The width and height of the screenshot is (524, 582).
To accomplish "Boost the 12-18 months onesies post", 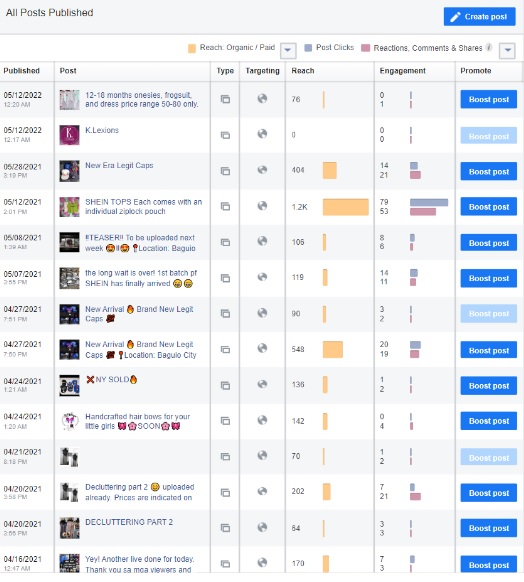I will pyautogui.click(x=489, y=99).
